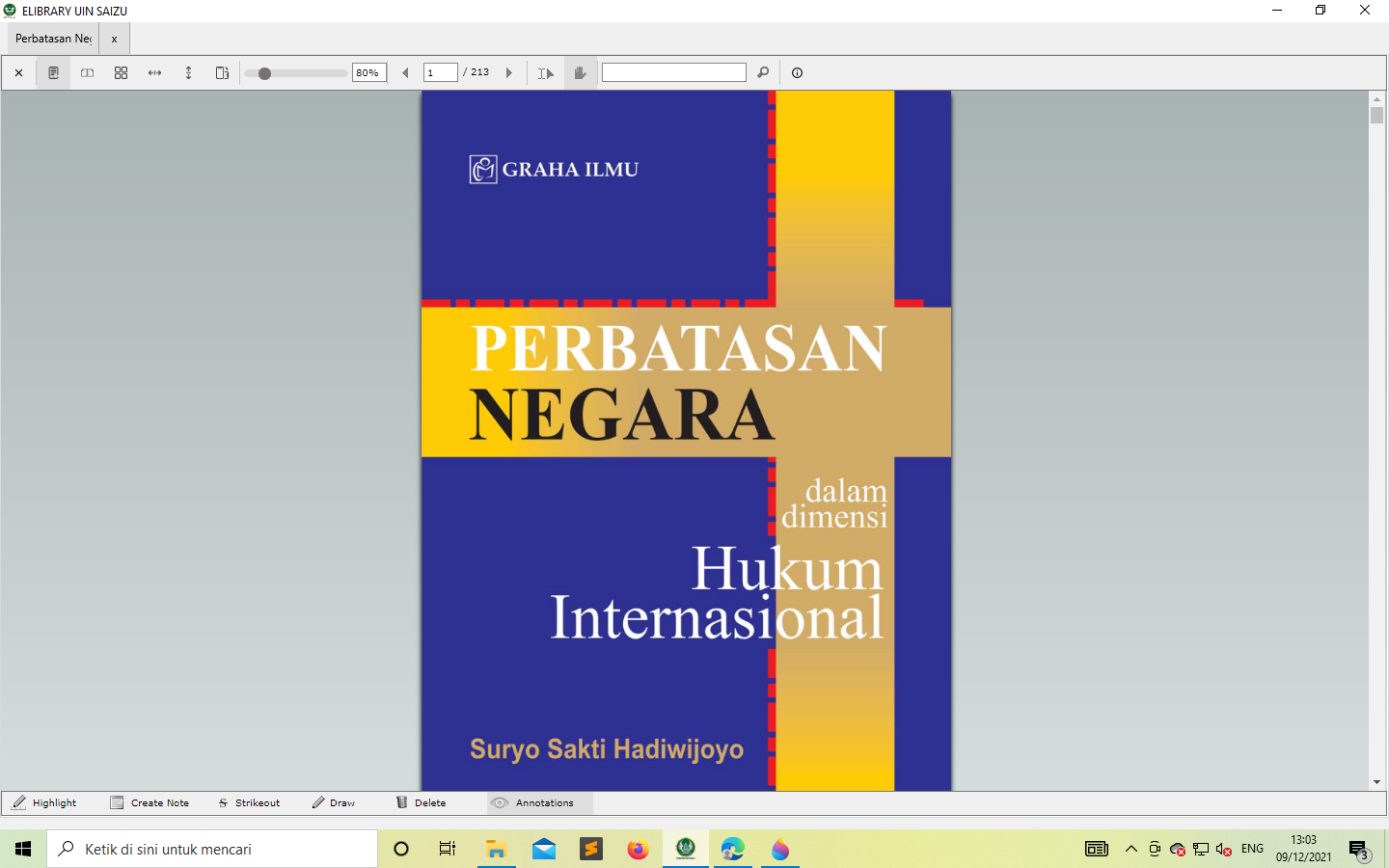Go to previous page arrow
This screenshot has width=1389, height=868.
405,73
